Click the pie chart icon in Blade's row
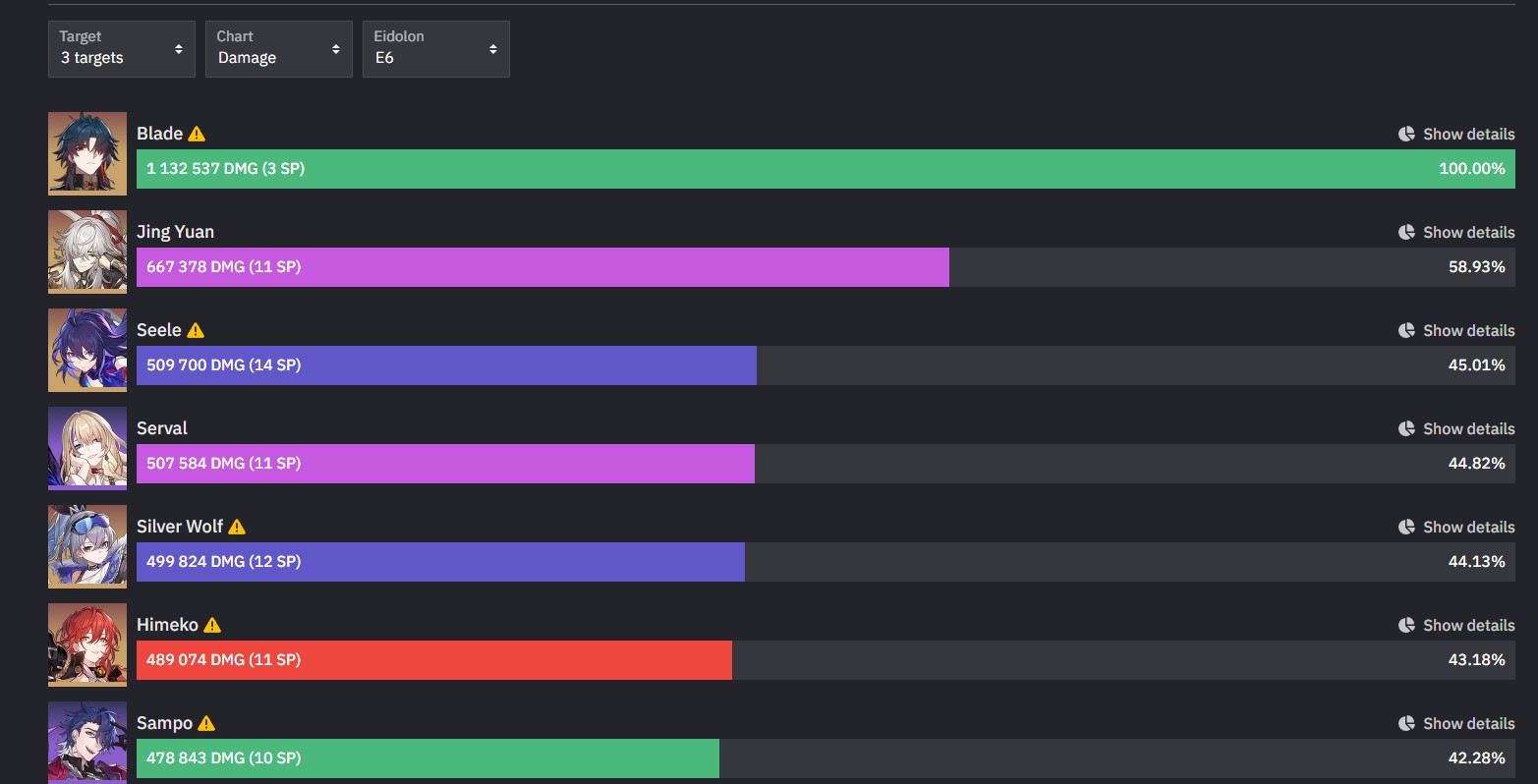 click(1406, 135)
